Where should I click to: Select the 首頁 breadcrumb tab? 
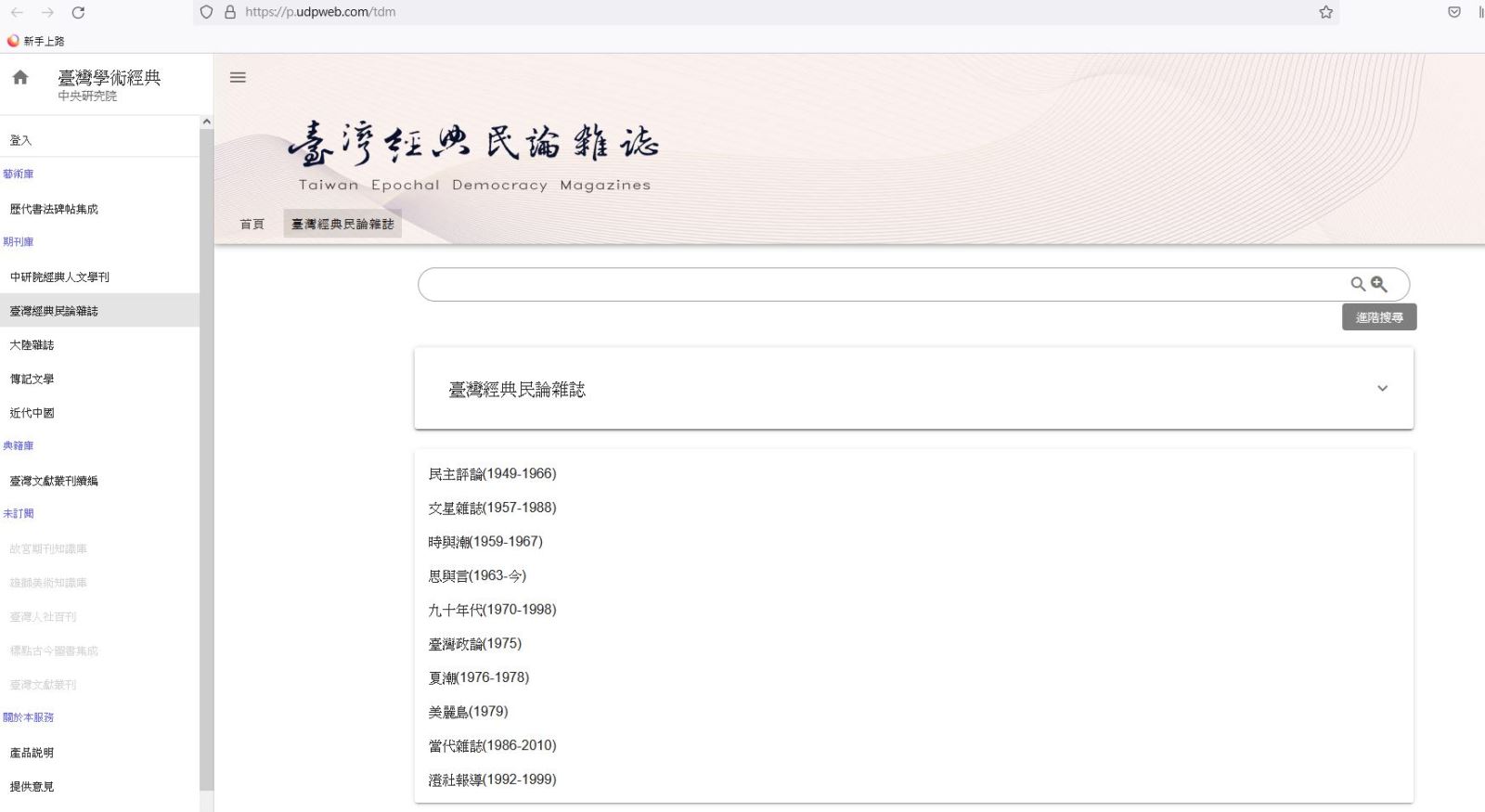click(x=252, y=224)
